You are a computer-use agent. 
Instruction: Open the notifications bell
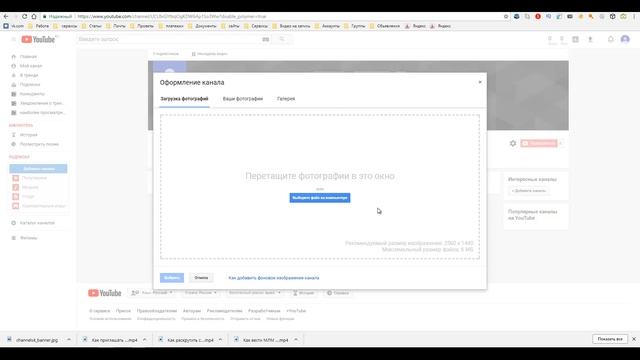[x=611, y=39]
